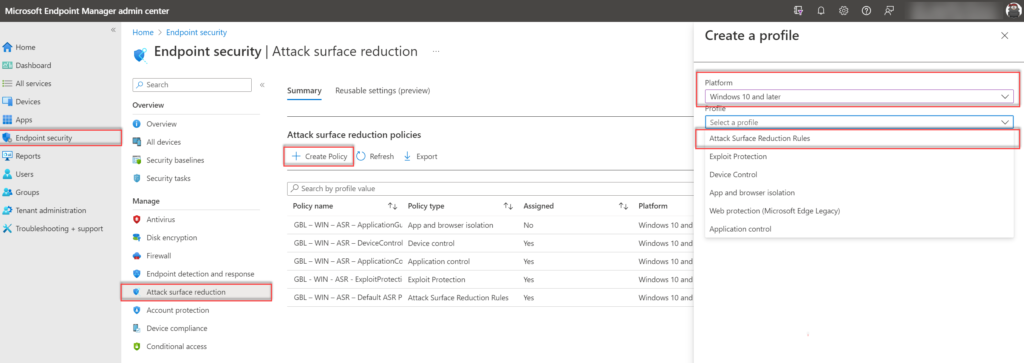Viewport: 1024px width, 363px height.
Task: Open Overview under Endpoint security
Action: (x=161, y=124)
